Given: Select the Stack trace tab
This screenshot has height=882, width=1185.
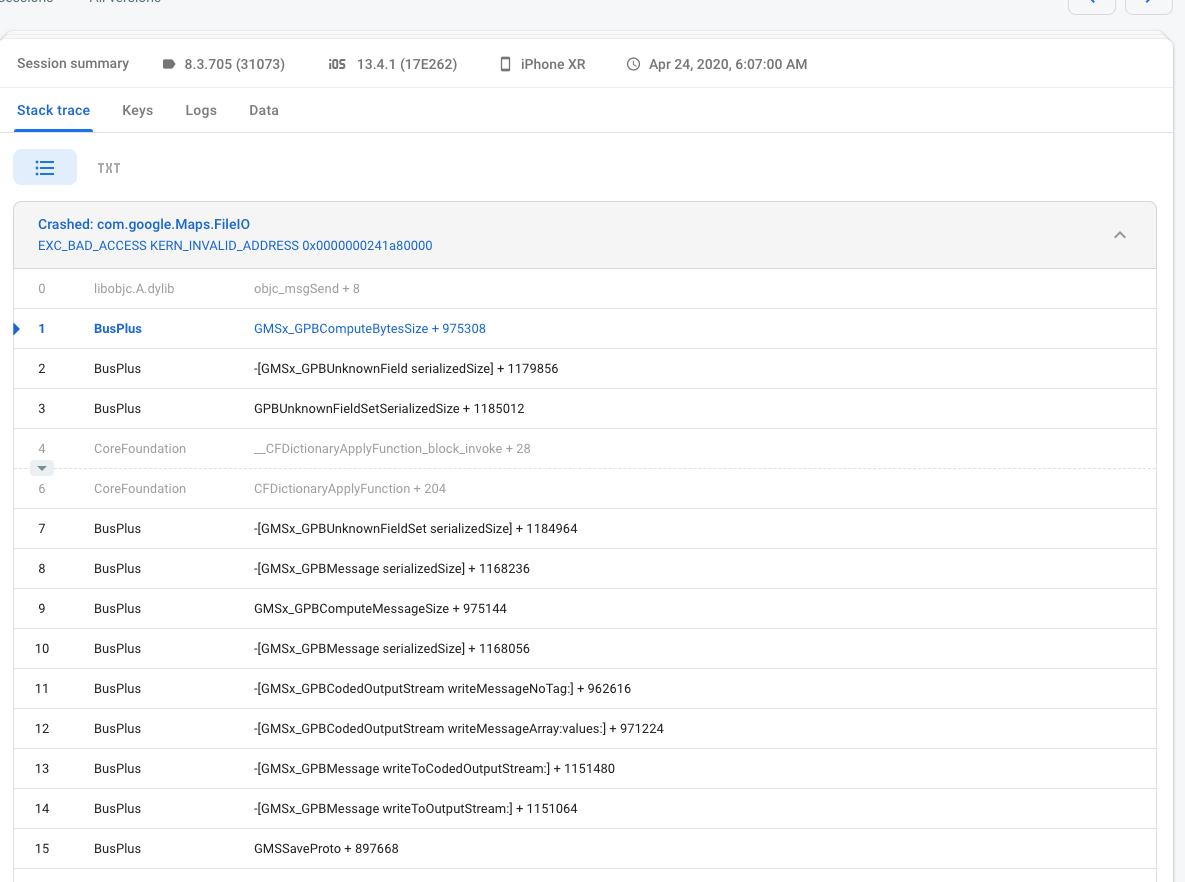Looking at the screenshot, I should (x=54, y=110).
